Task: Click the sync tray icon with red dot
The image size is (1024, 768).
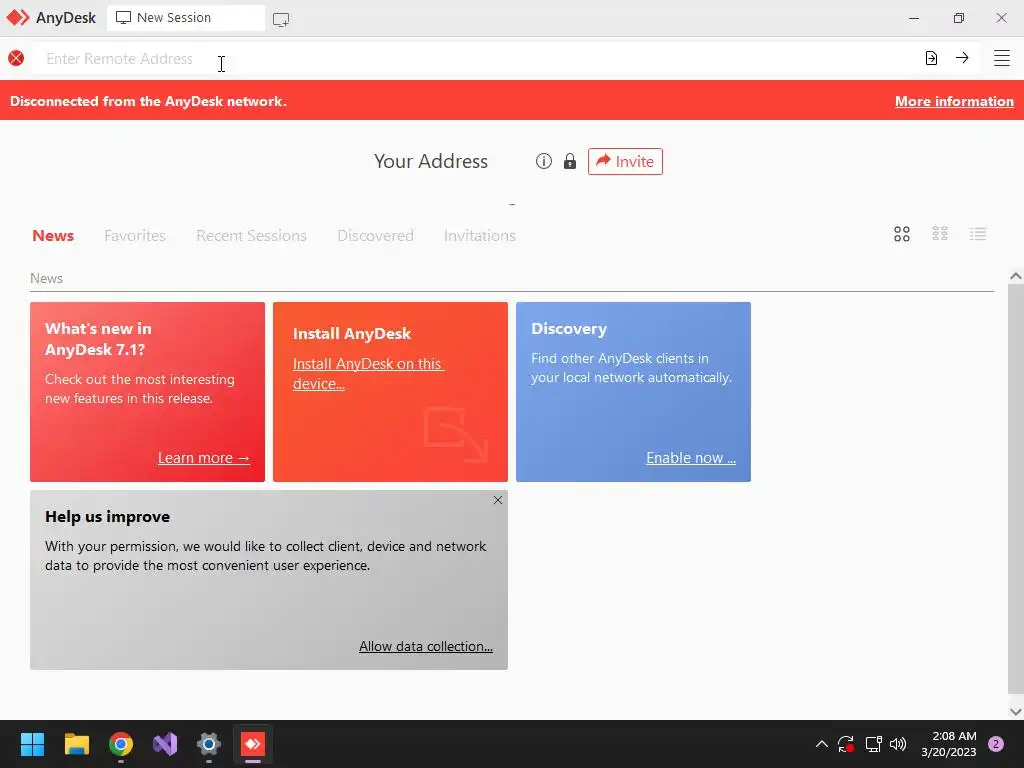Action: coord(846,744)
